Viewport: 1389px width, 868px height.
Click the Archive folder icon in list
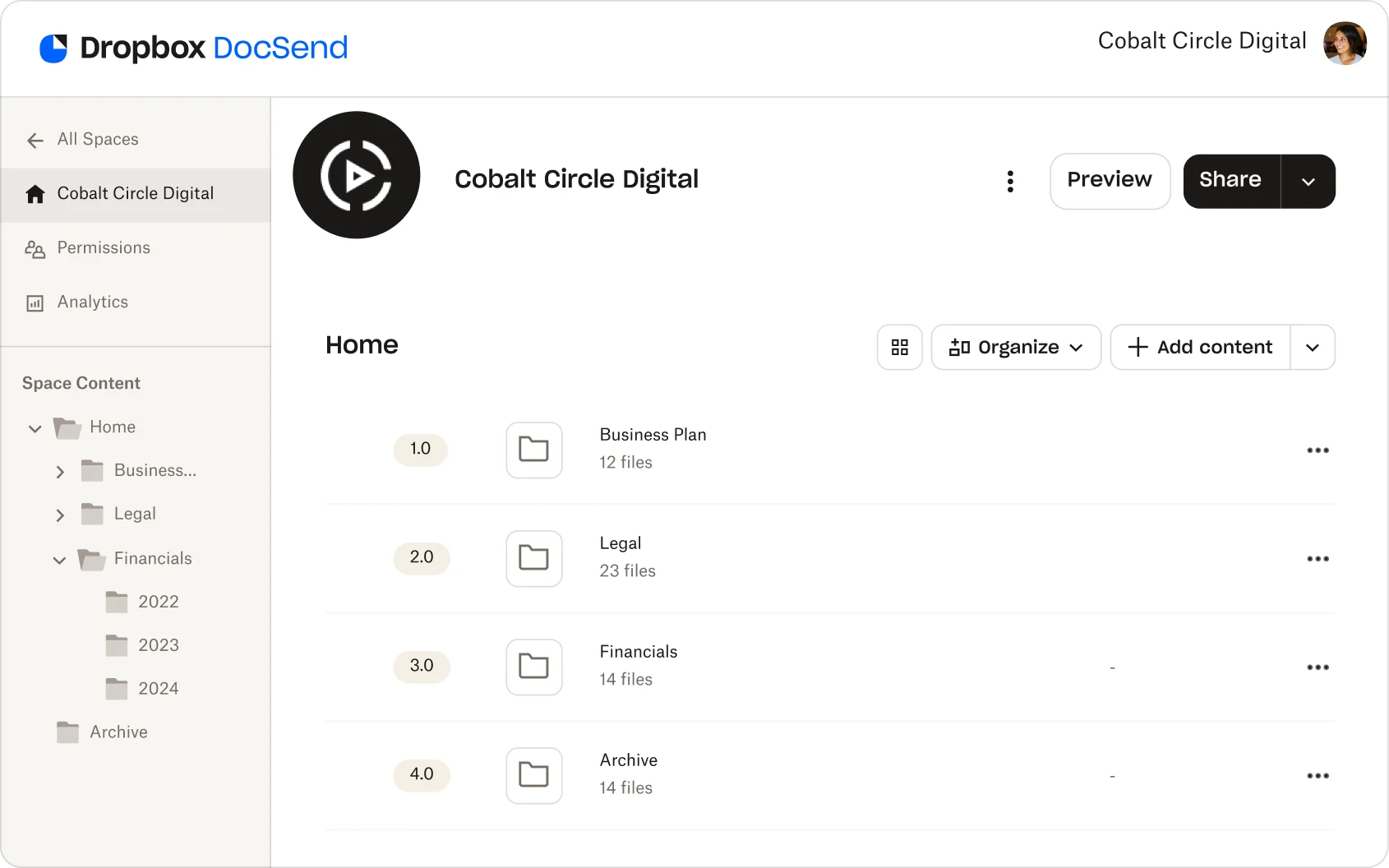534,775
